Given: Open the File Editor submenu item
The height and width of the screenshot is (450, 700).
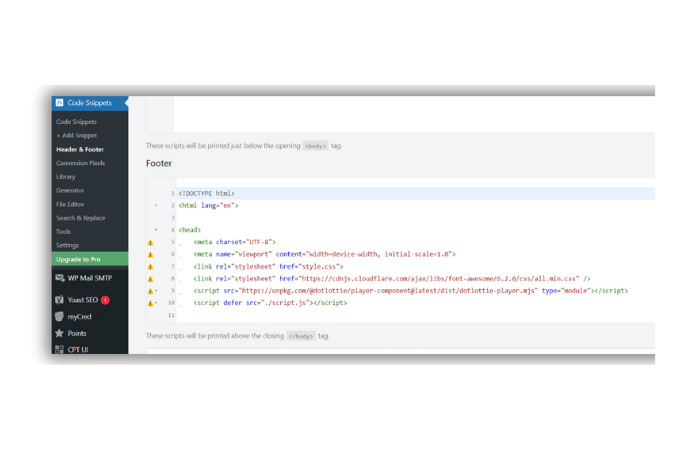Looking at the screenshot, I should pyautogui.click(x=70, y=204).
